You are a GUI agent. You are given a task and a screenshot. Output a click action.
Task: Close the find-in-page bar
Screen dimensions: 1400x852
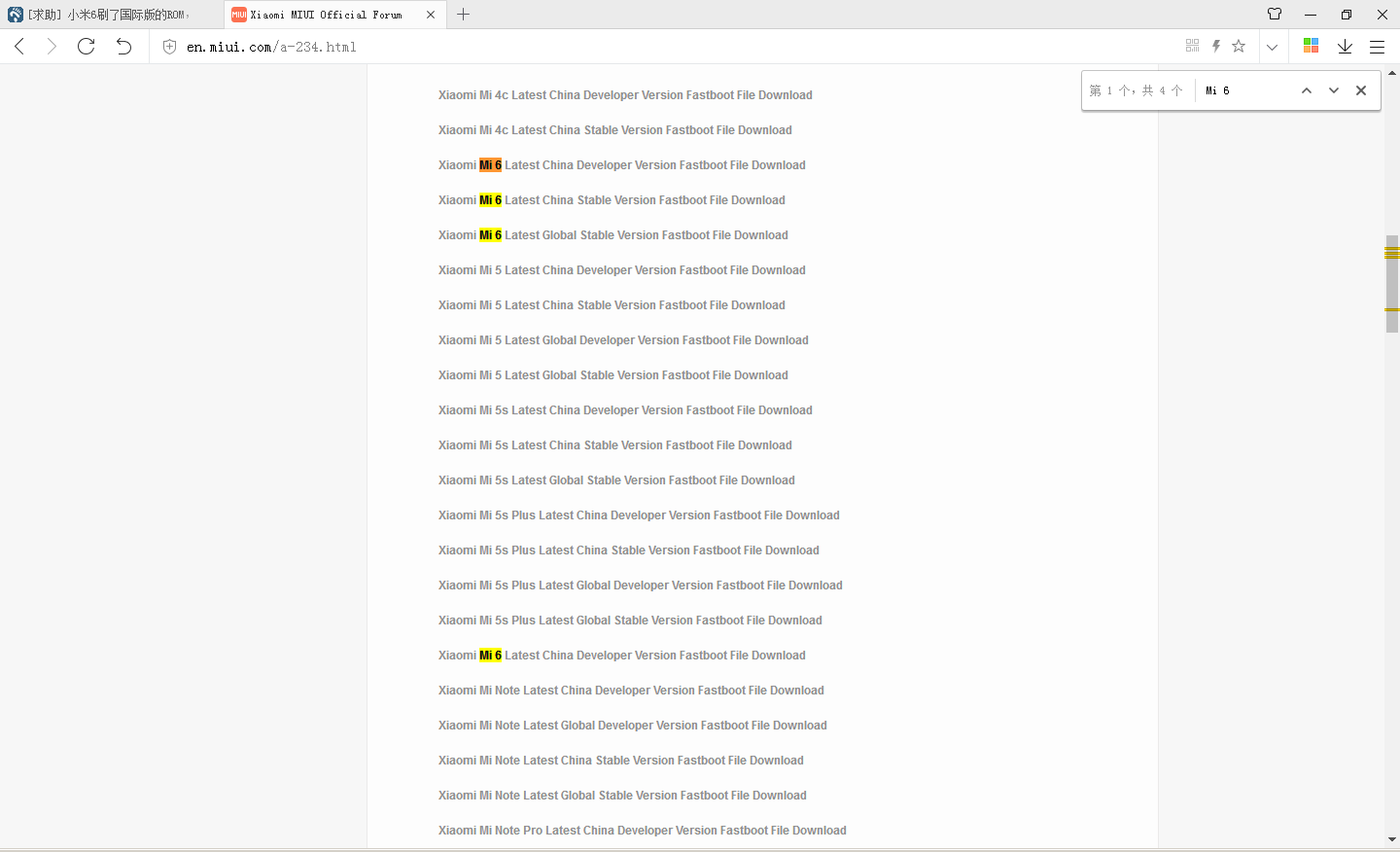point(1361,90)
